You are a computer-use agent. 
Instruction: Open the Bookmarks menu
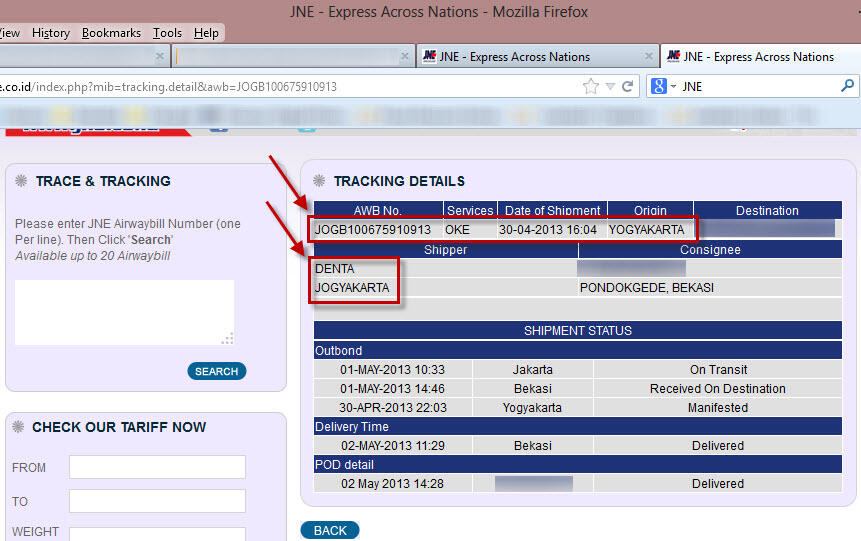click(111, 33)
